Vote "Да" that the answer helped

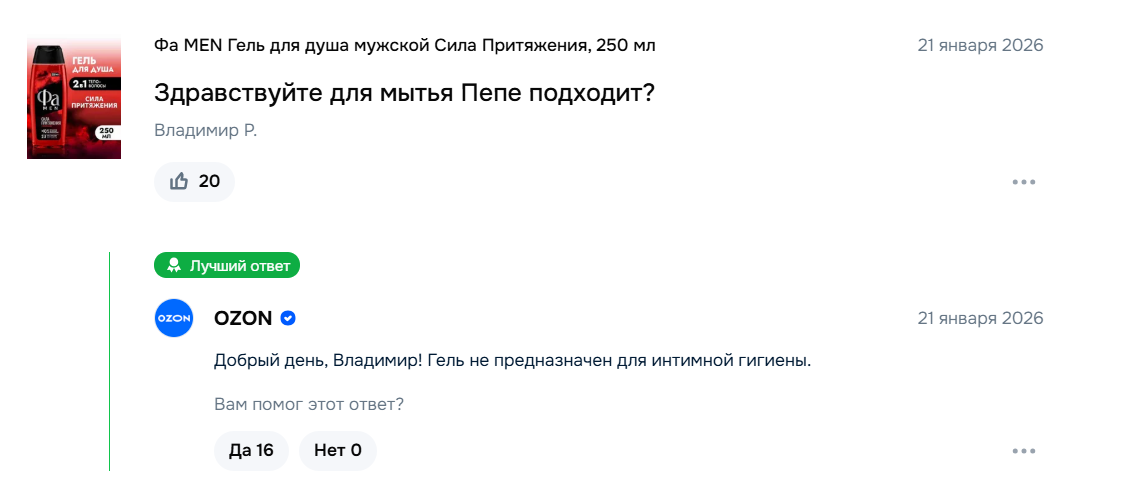click(x=251, y=450)
